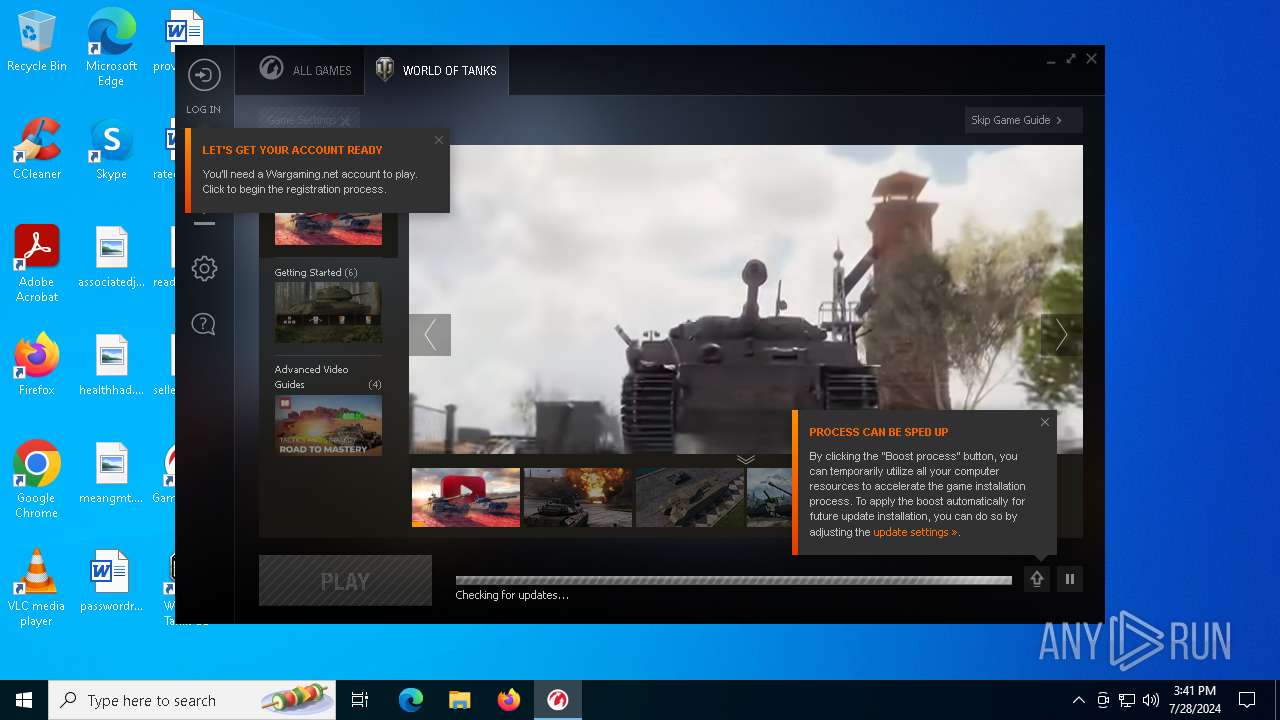Open Microsoft Edge desktop shortcut
The height and width of the screenshot is (720, 1280).
point(111,47)
